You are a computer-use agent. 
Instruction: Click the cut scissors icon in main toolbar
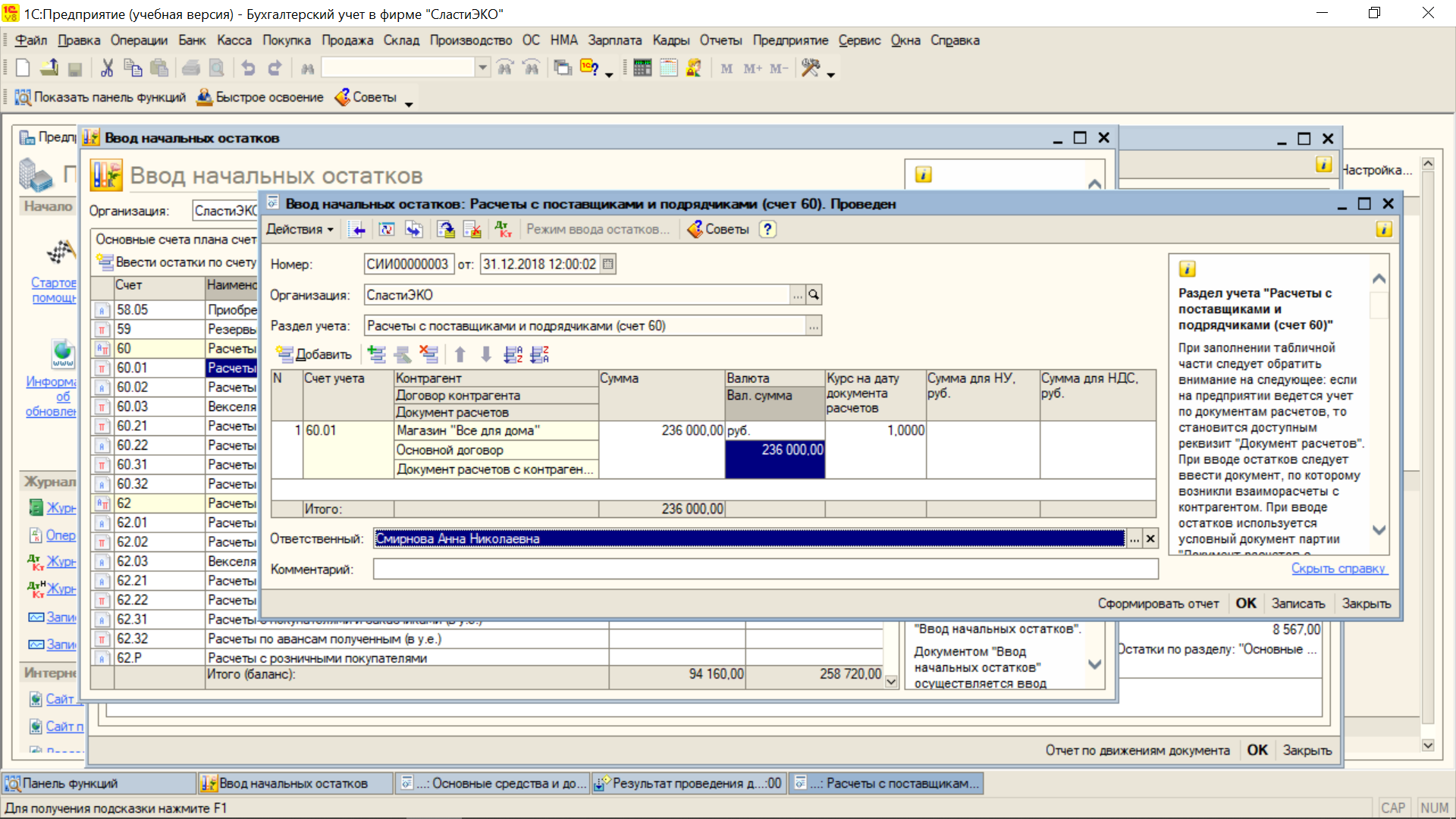(x=107, y=68)
